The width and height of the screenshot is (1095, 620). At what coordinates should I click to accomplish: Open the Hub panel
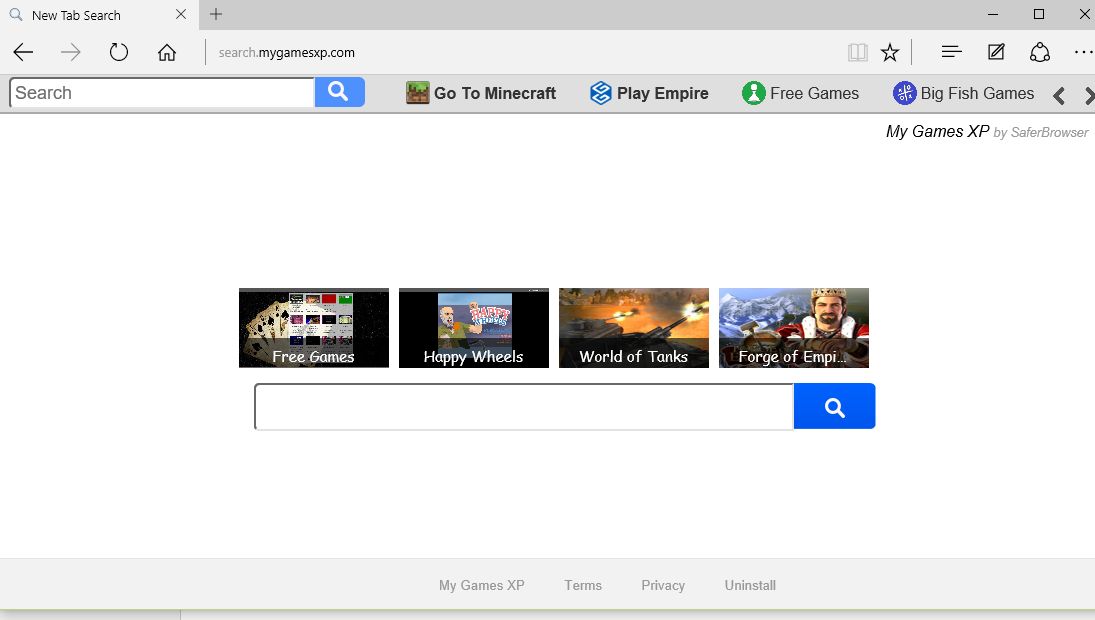tap(951, 52)
